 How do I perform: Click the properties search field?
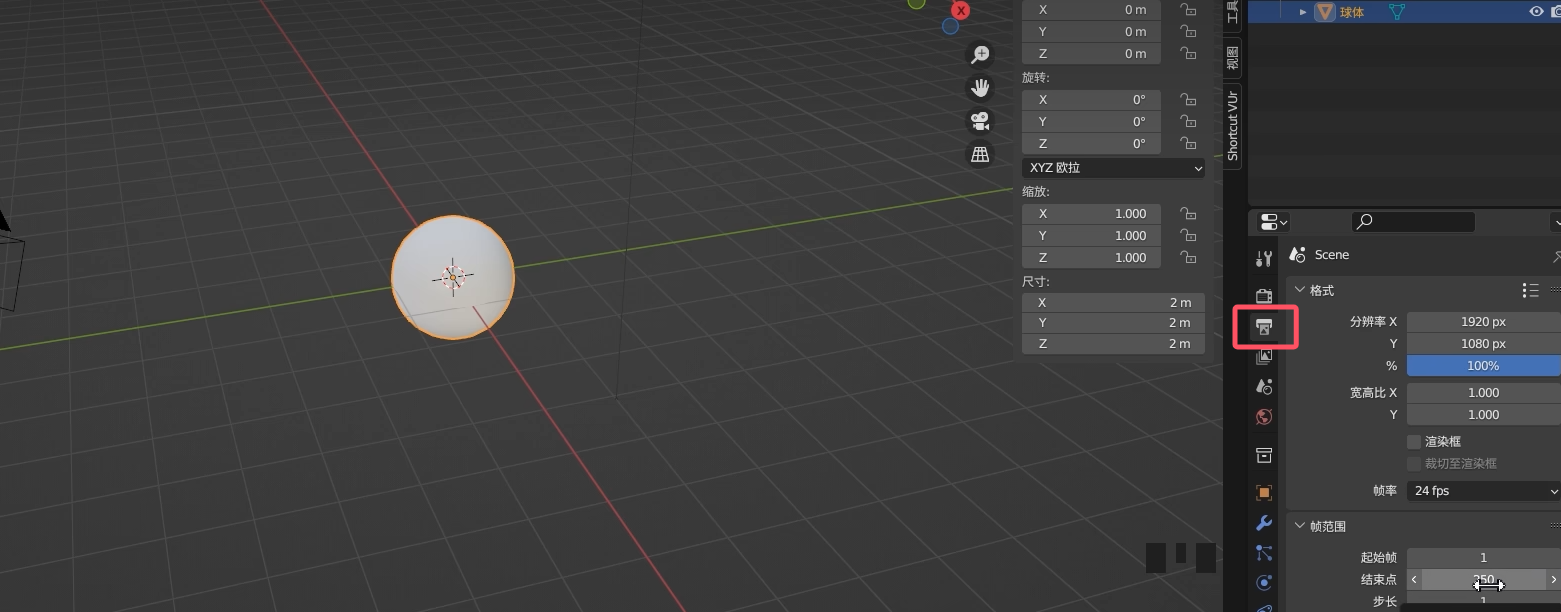[x=1414, y=222]
